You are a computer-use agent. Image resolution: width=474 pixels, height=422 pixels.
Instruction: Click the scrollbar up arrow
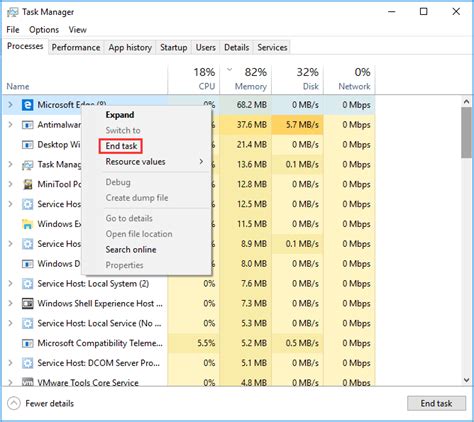pyautogui.click(x=467, y=101)
